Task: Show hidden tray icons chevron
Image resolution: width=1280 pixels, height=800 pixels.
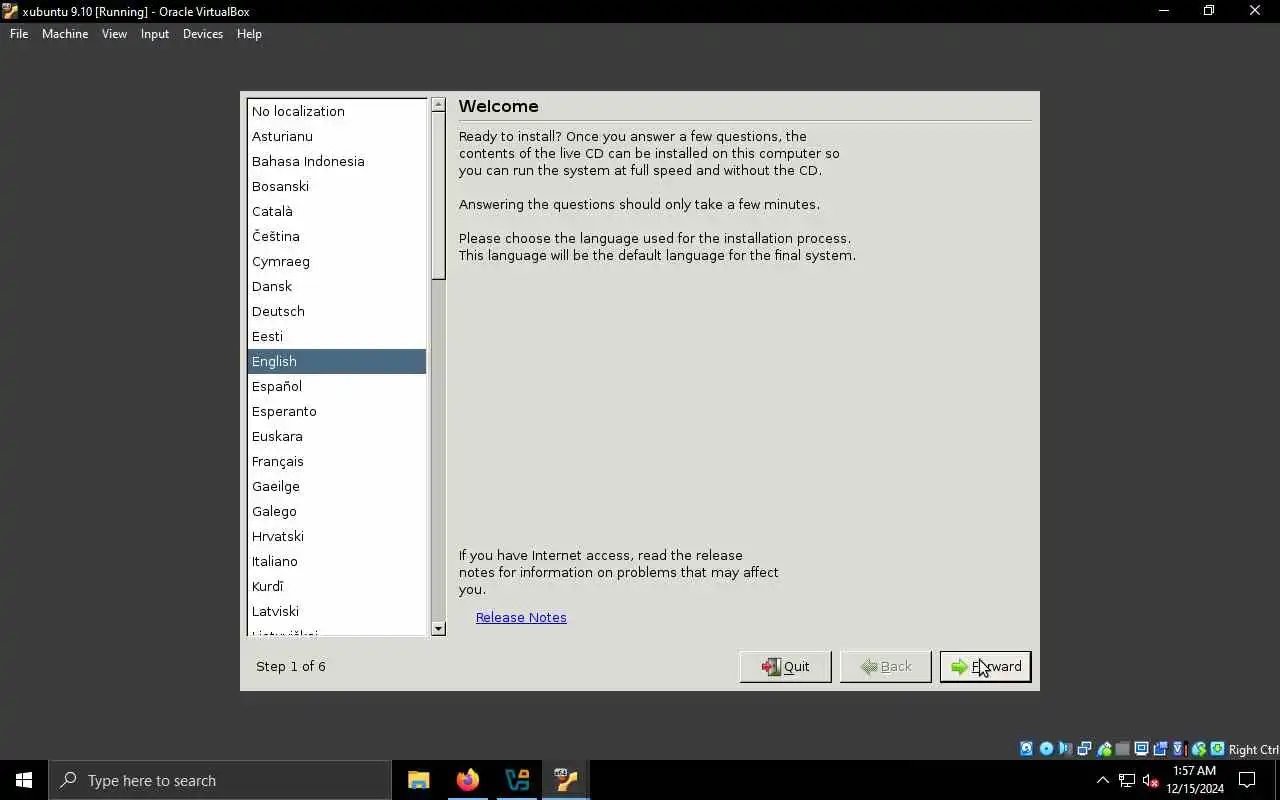Action: [x=1103, y=780]
